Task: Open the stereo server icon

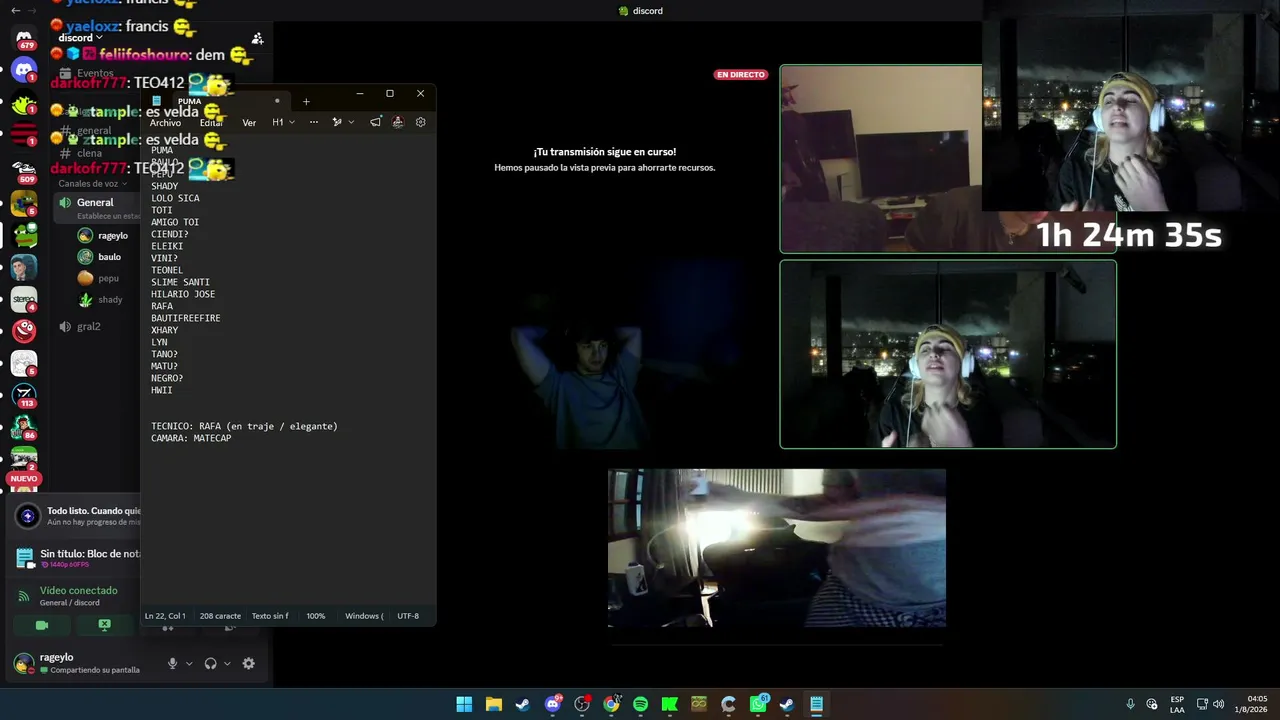Action: pyautogui.click(x=24, y=299)
